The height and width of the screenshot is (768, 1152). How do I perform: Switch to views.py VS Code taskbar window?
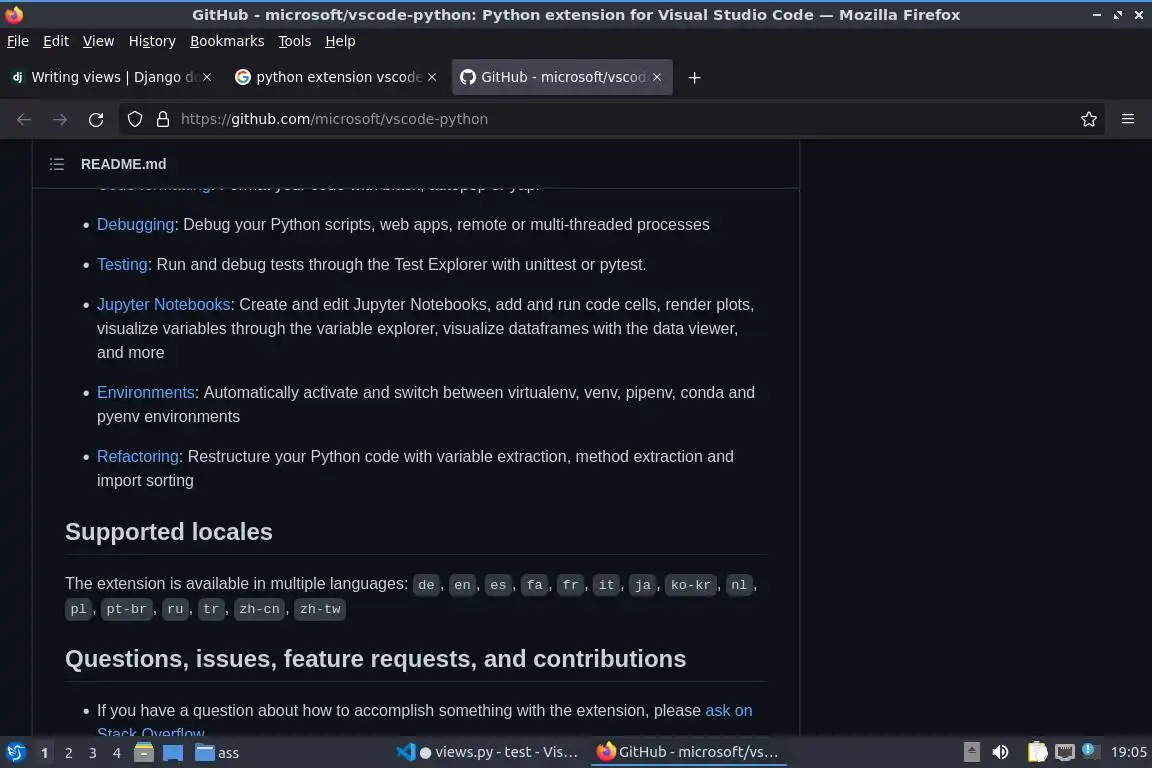point(487,752)
